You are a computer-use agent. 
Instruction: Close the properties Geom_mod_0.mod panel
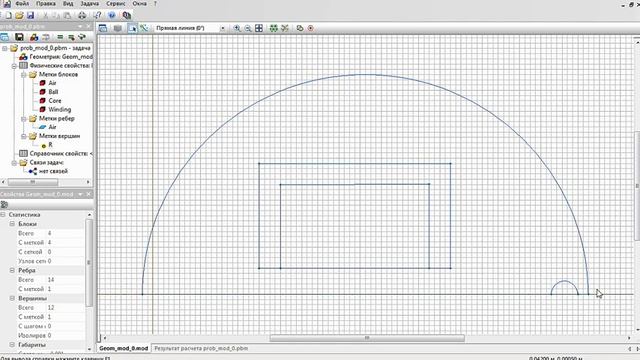(89, 194)
